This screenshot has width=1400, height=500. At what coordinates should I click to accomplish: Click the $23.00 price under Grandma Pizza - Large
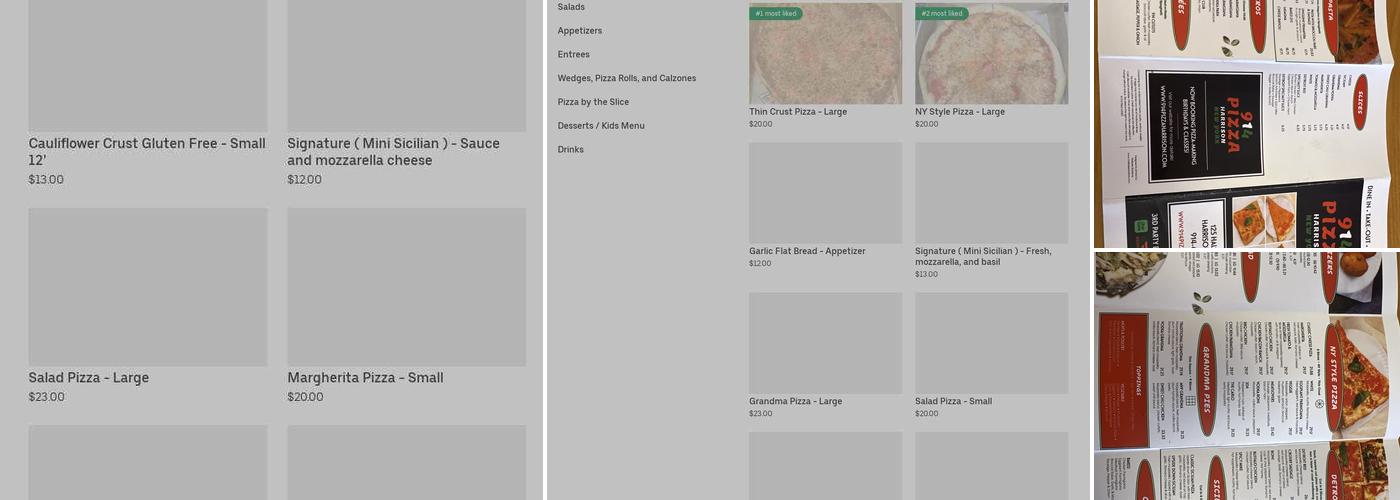(761, 414)
